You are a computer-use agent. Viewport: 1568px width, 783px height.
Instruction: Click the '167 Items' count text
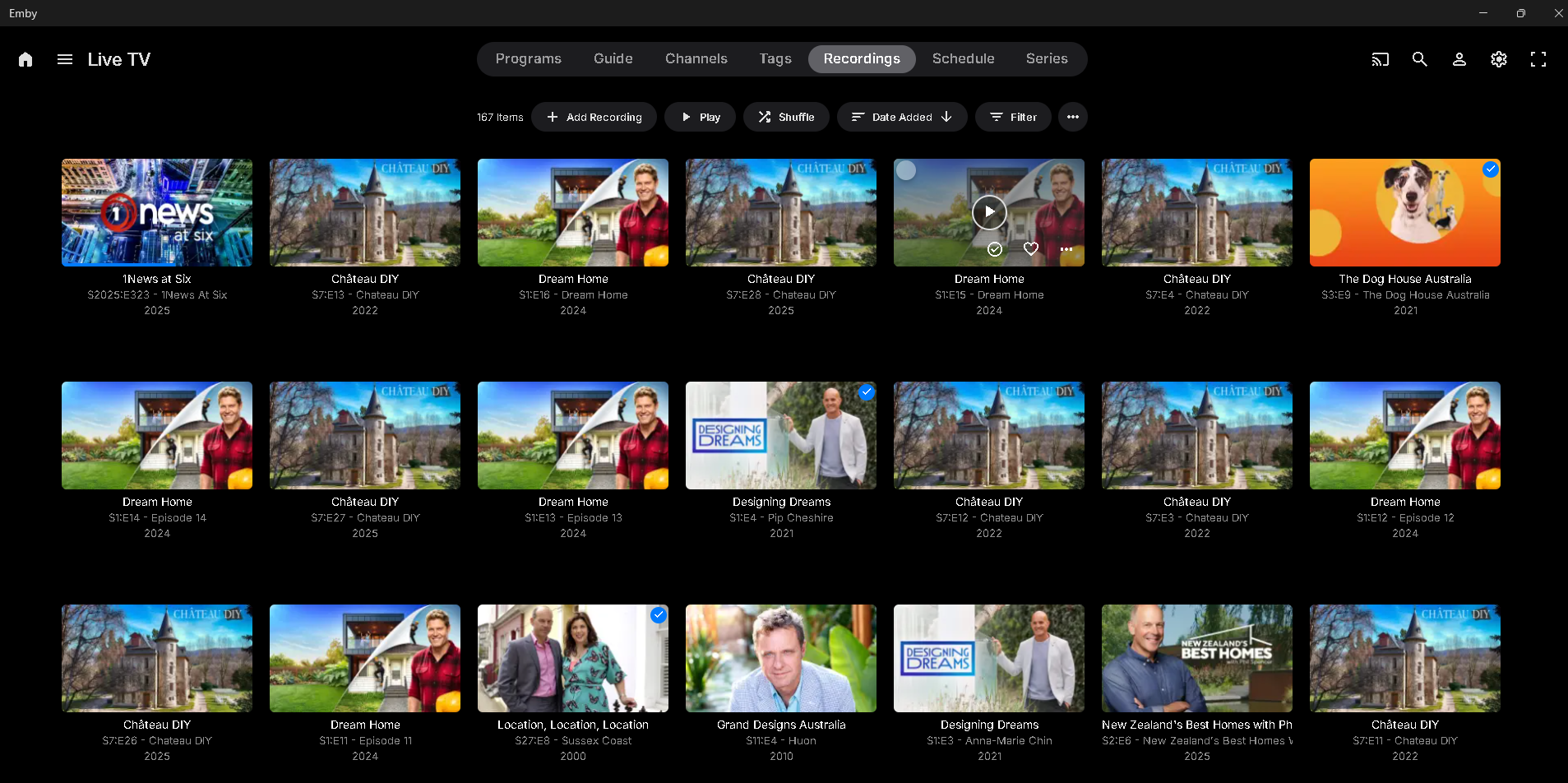click(x=500, y=118)
